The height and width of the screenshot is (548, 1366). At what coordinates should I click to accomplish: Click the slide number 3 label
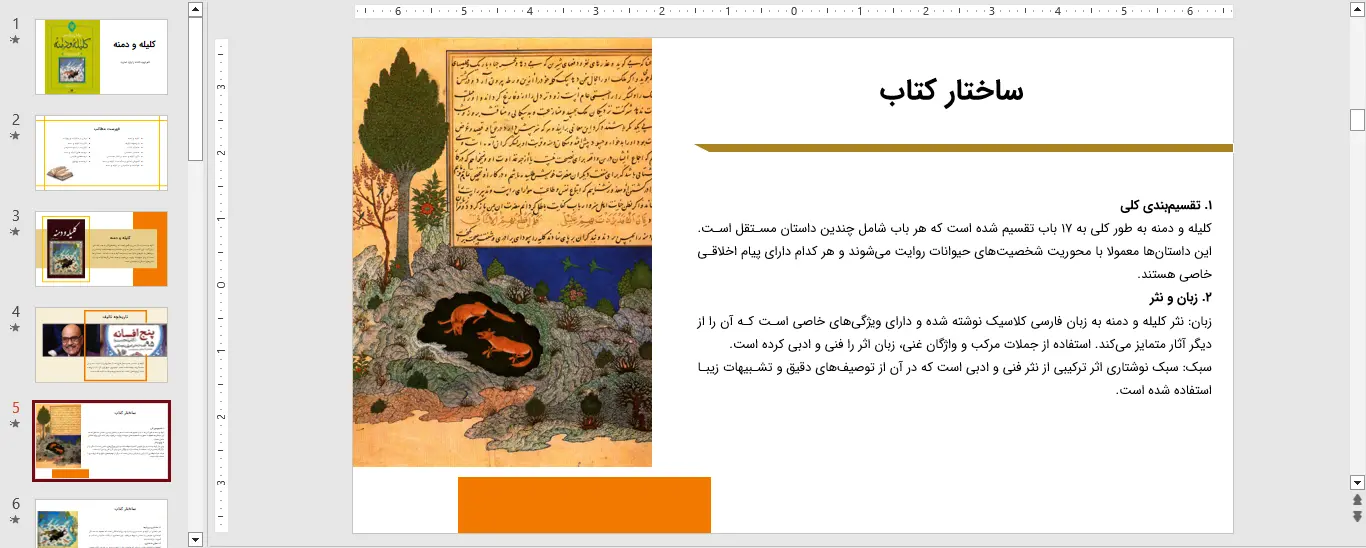(x=15, y=216)
